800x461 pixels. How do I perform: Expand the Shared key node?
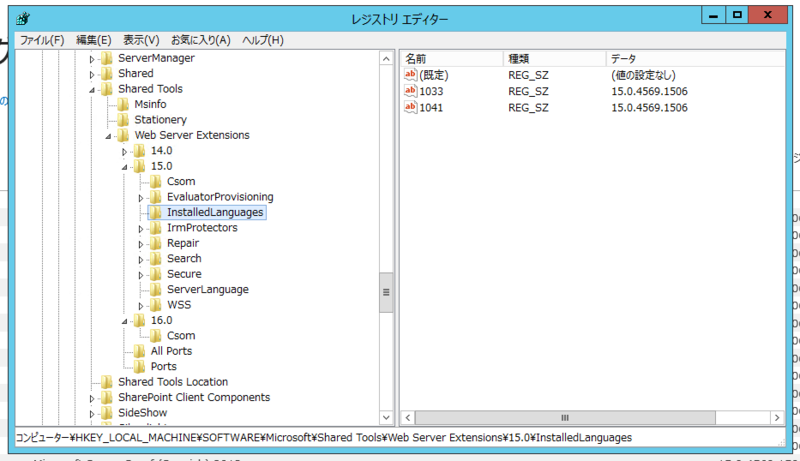[x=92, y=74]
